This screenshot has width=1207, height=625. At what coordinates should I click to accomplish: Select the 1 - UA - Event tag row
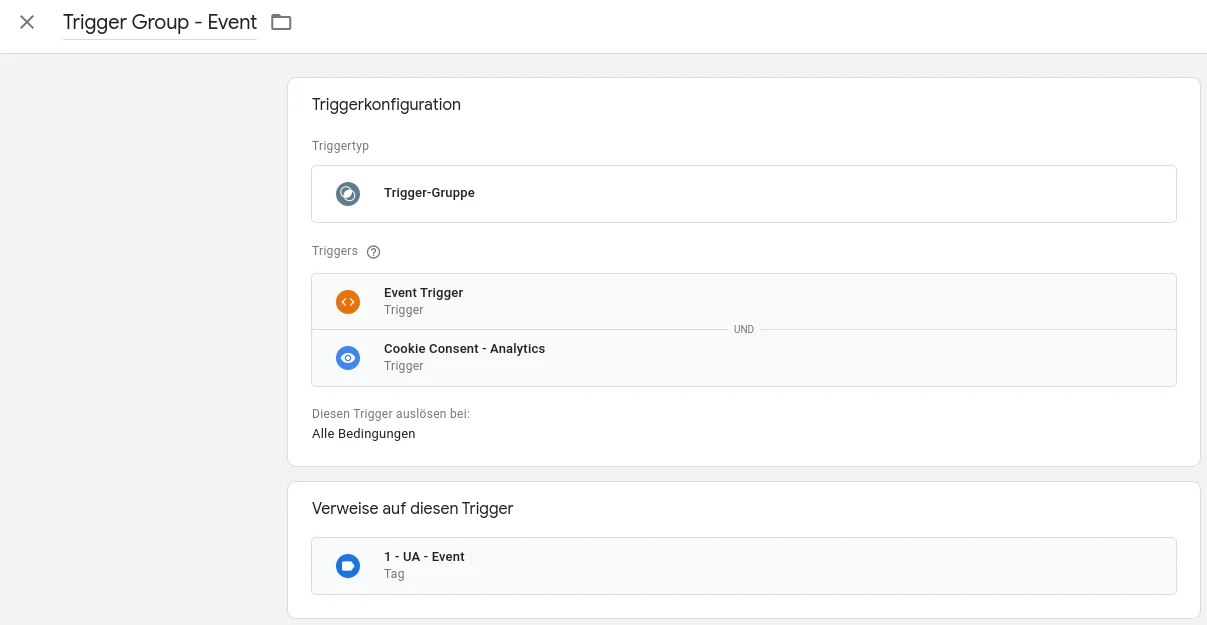(600, 565)
